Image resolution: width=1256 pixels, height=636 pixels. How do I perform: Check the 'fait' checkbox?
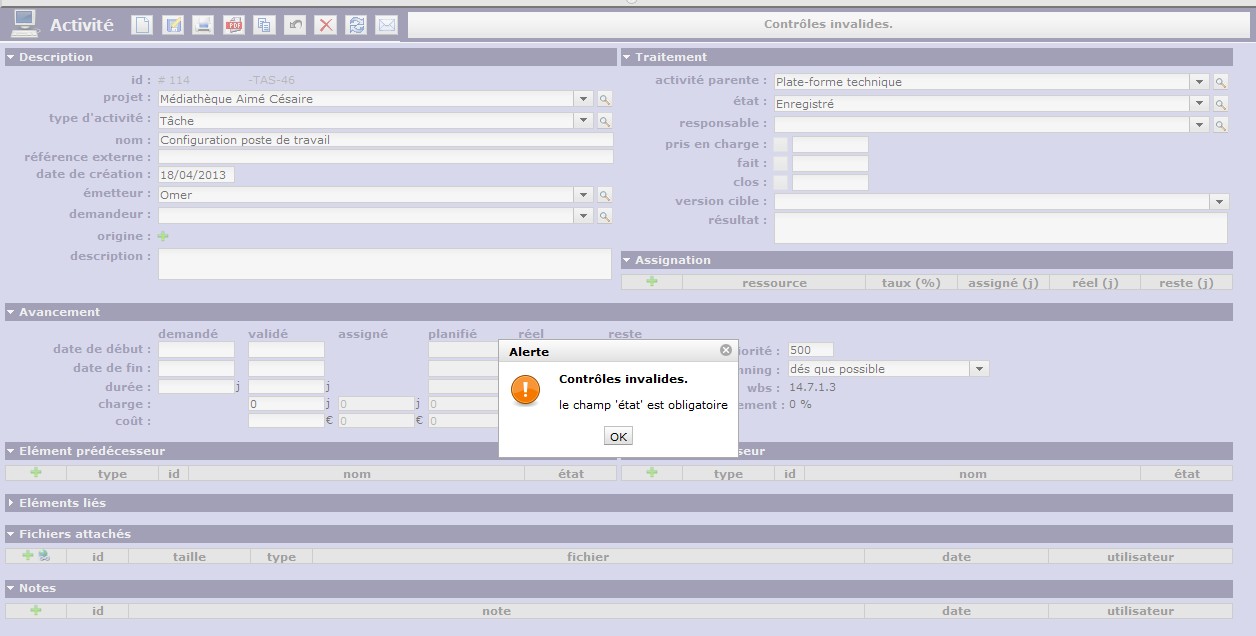781,164
